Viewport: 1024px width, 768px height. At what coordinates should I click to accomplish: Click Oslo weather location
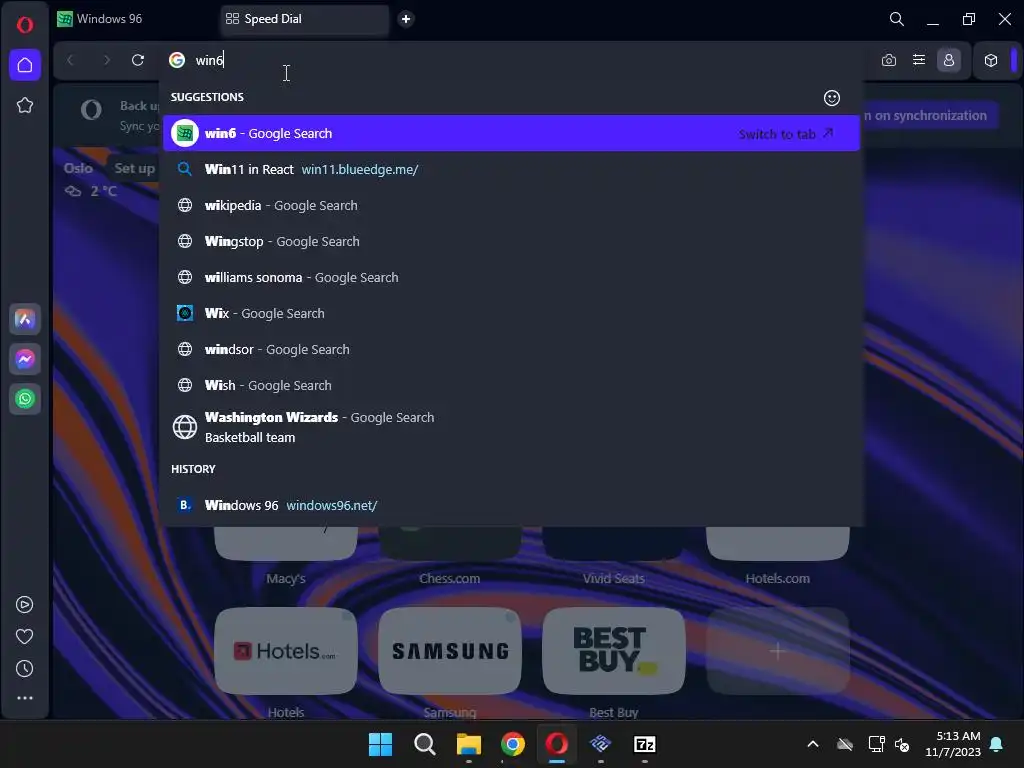click(78, 168)
